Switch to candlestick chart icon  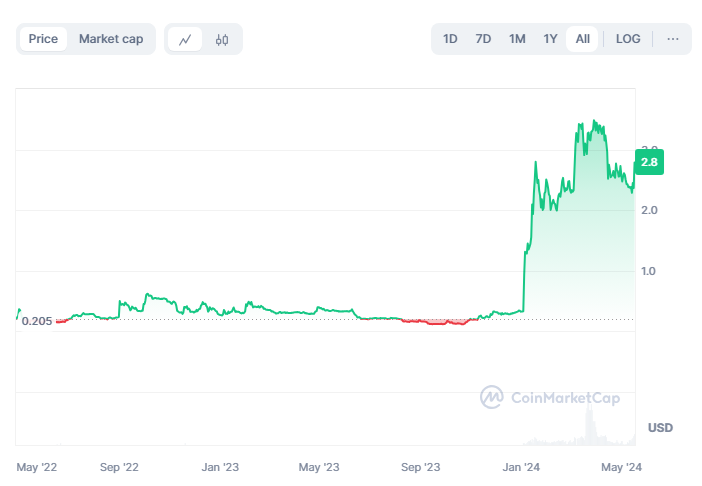[222, 39]
